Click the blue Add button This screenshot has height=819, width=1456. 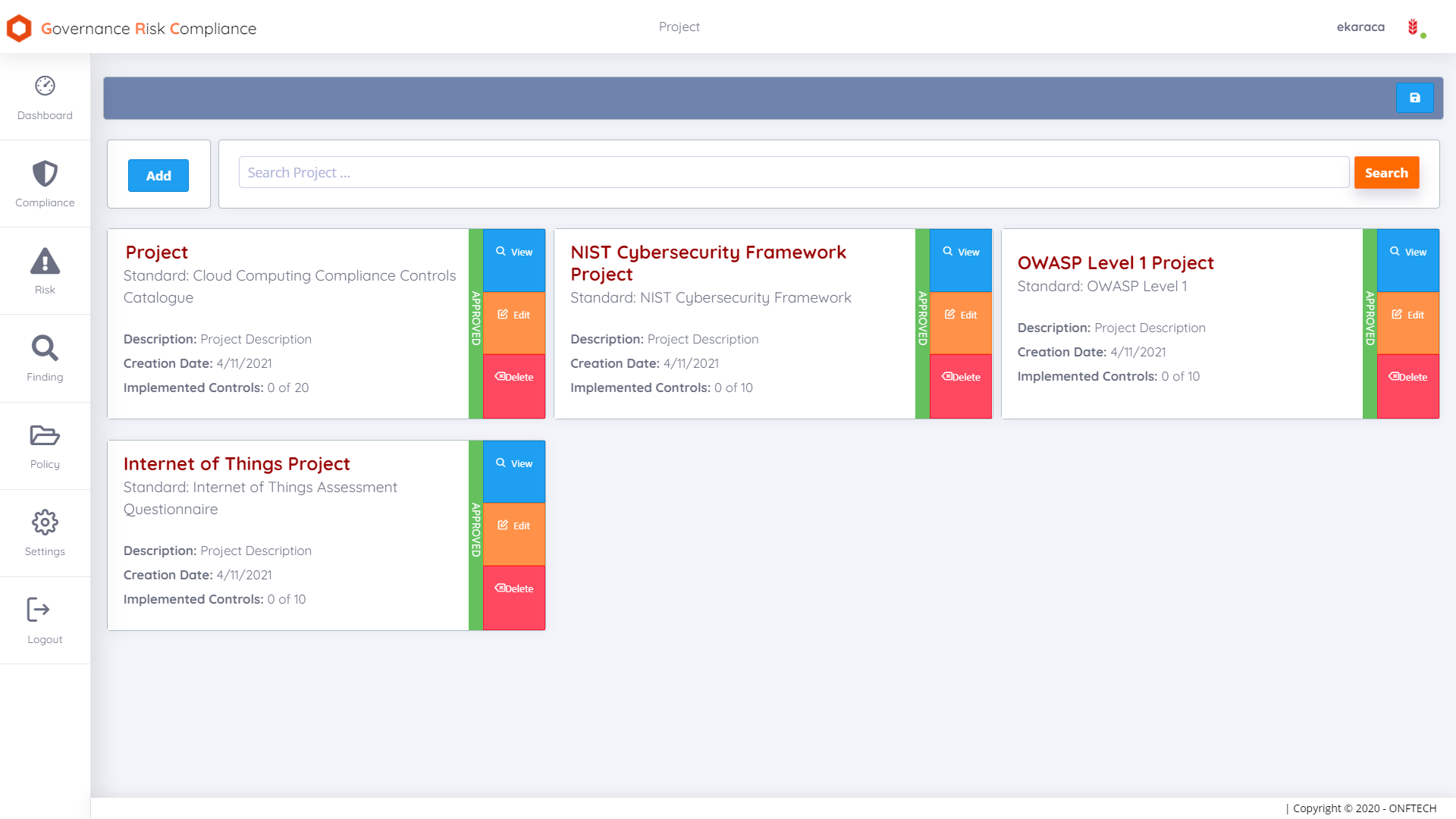pos(158,175)
